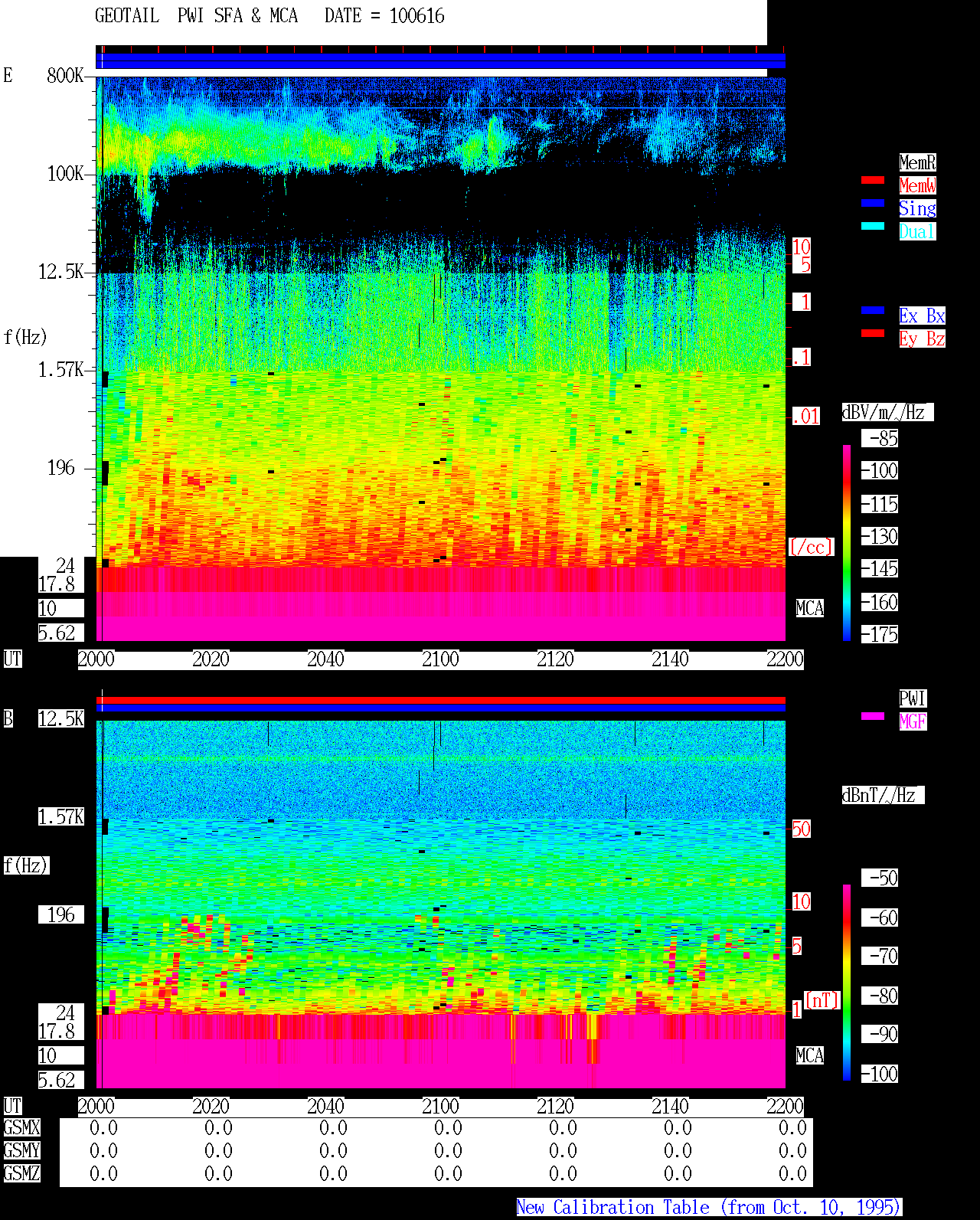Click the [/cc] density unit label
Screen dimensions: 980x1220
coord(811,547)
